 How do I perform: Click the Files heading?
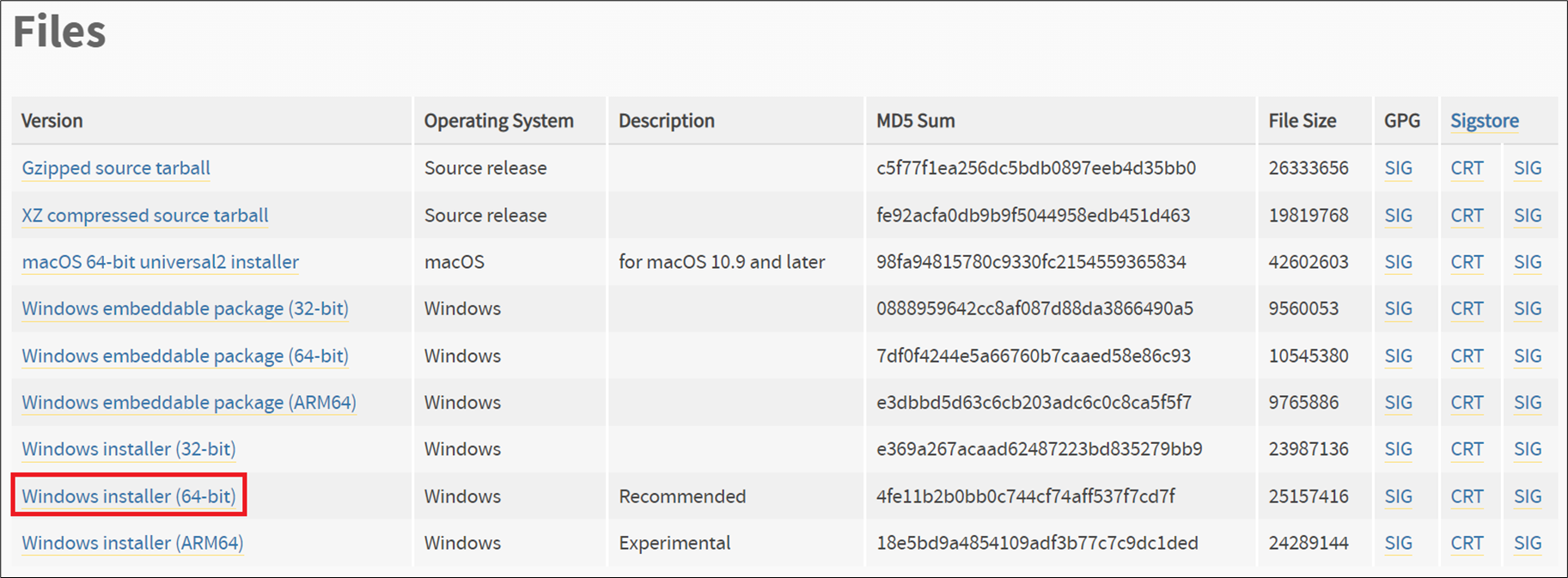pos(59,32)
